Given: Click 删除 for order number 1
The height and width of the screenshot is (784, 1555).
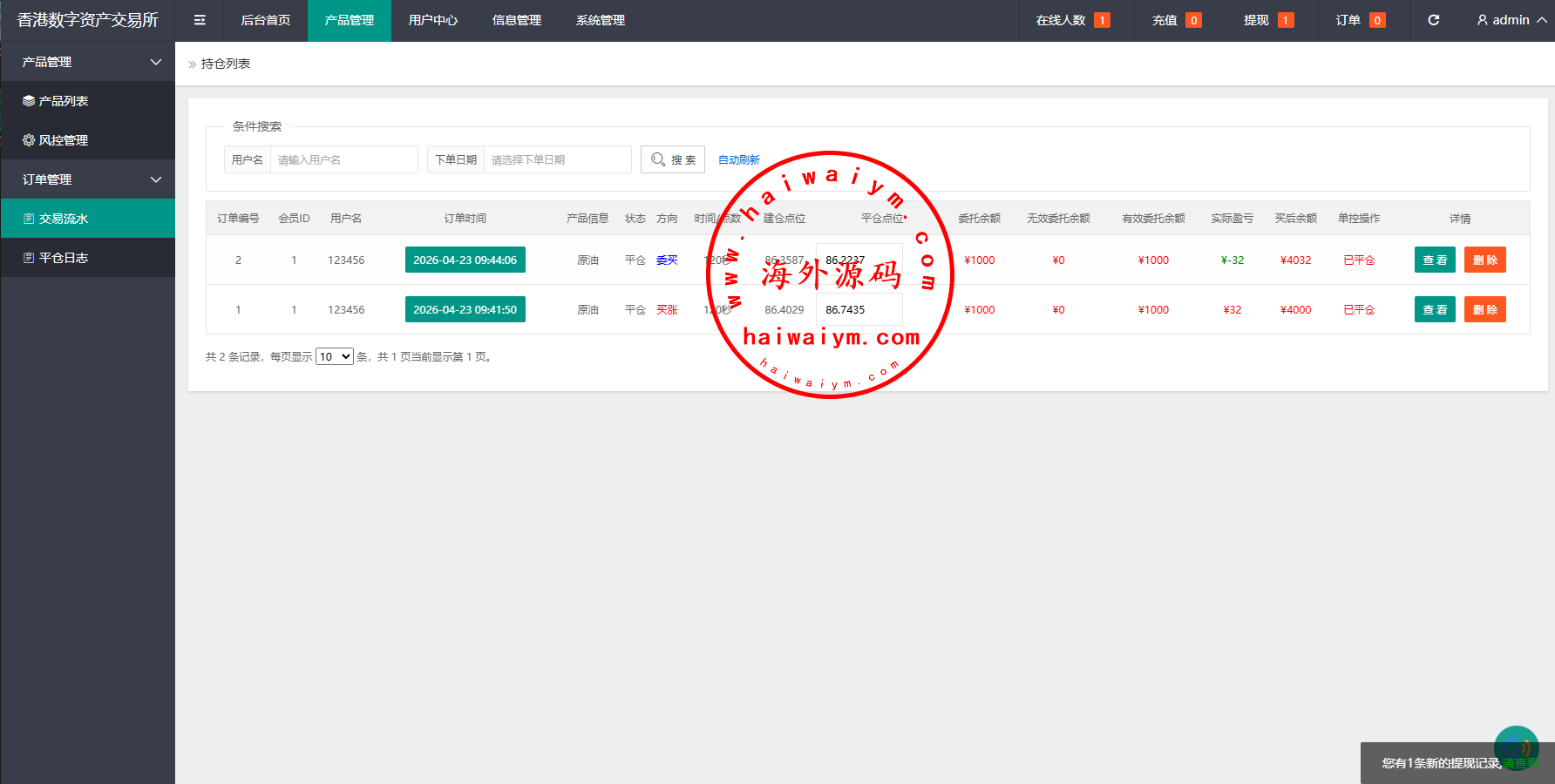Looking at the screenshot, I should click(x=1484, y=309).
